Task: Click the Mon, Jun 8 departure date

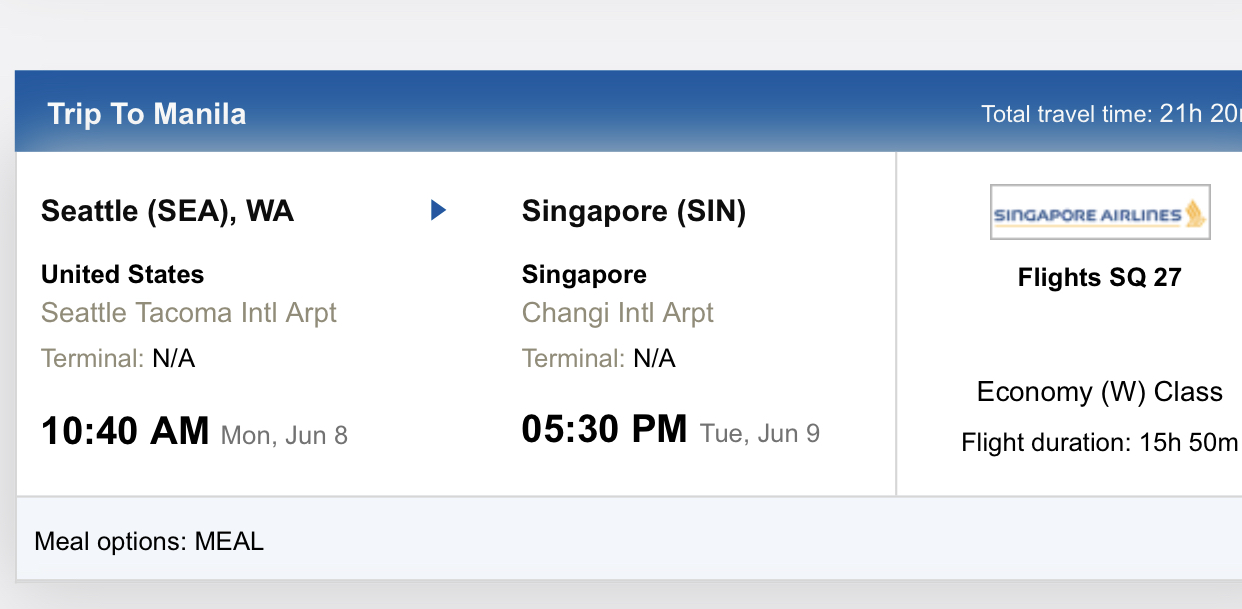Action: [x=284, y=435]
